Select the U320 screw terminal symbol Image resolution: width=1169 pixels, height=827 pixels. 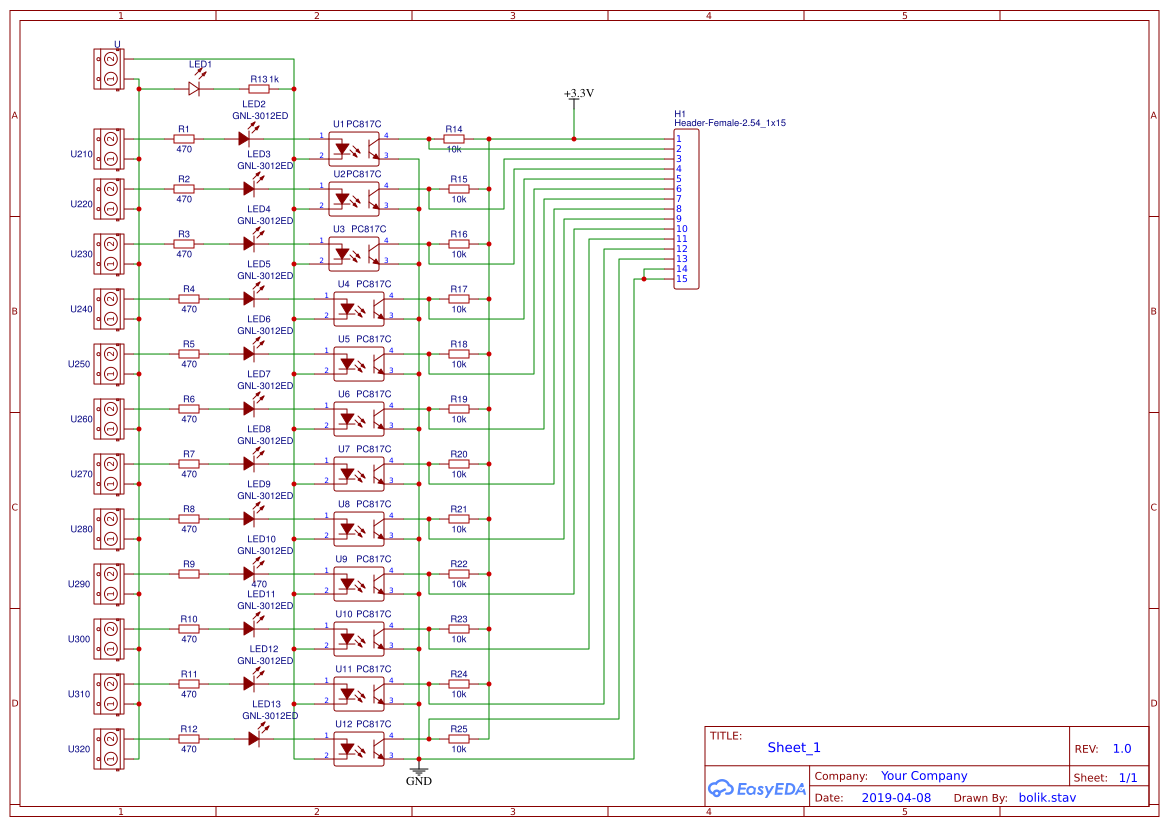coord(108,748)
